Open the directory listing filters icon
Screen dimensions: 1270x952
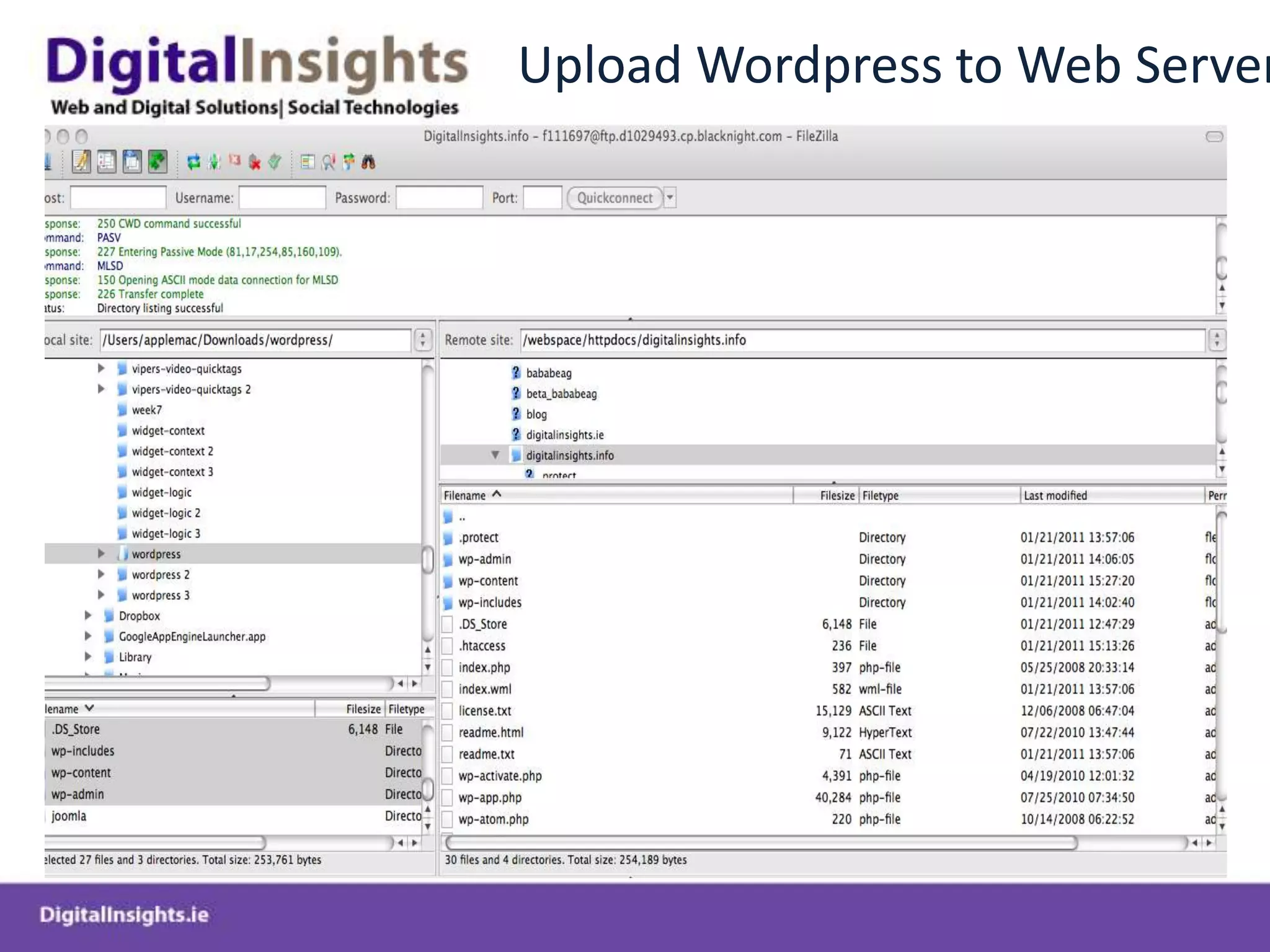[x=308, y=162]
